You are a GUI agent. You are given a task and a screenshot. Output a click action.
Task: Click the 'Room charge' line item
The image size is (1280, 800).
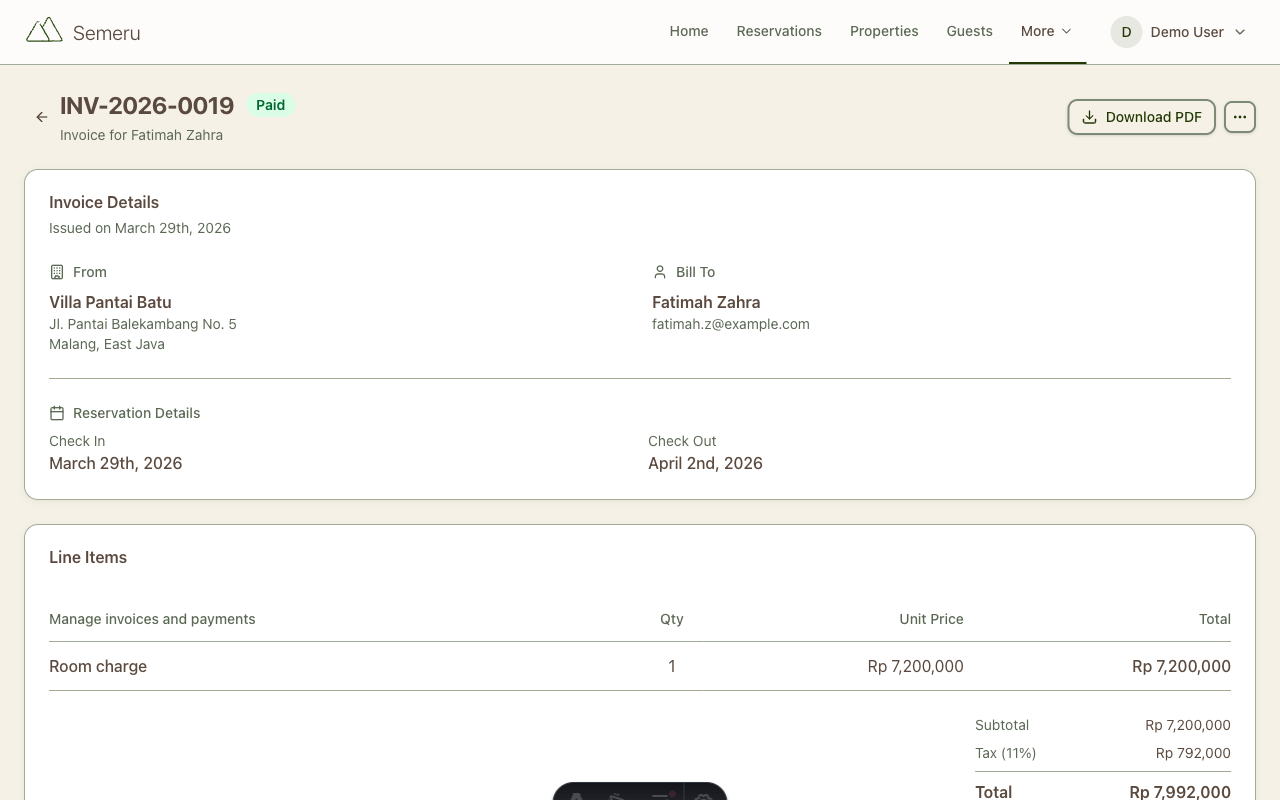(98, 666)
